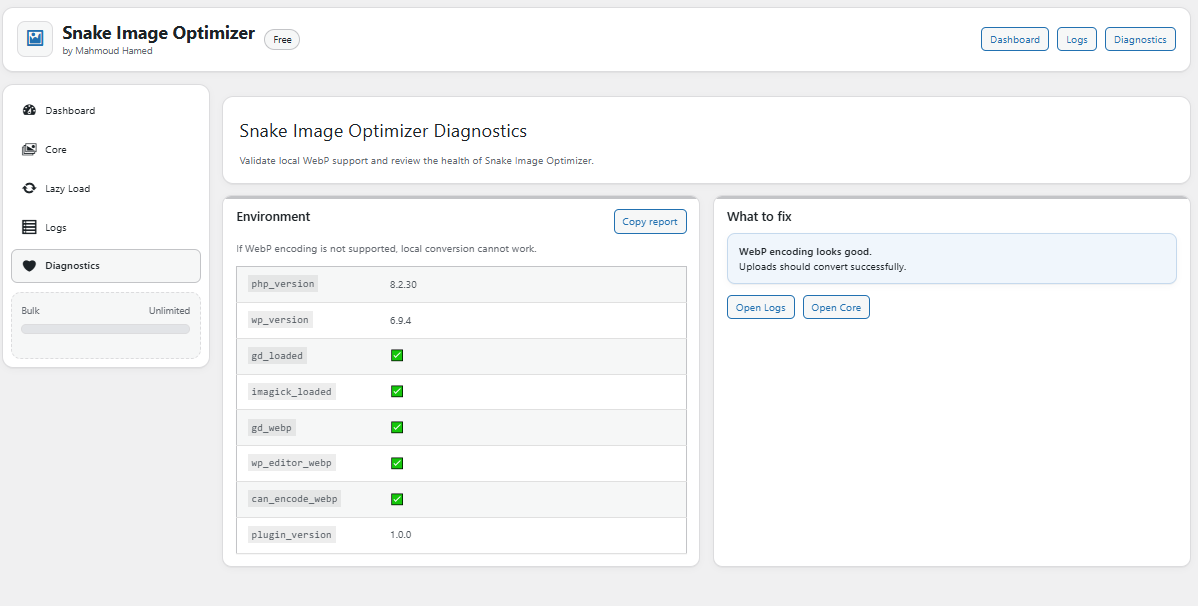The height and width of the screenshot is (606, 1198).
Task: Click the gd_loaded green check mark
Action: pyautogui.click(x=397, y=355)
